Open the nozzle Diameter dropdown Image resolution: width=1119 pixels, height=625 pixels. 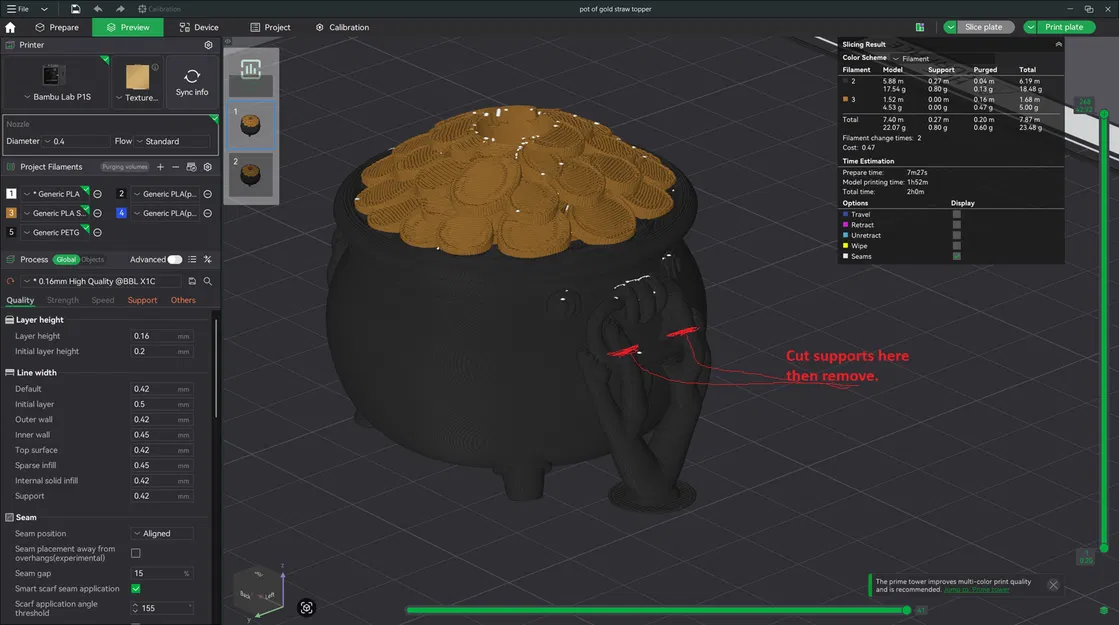click(76, 141)
